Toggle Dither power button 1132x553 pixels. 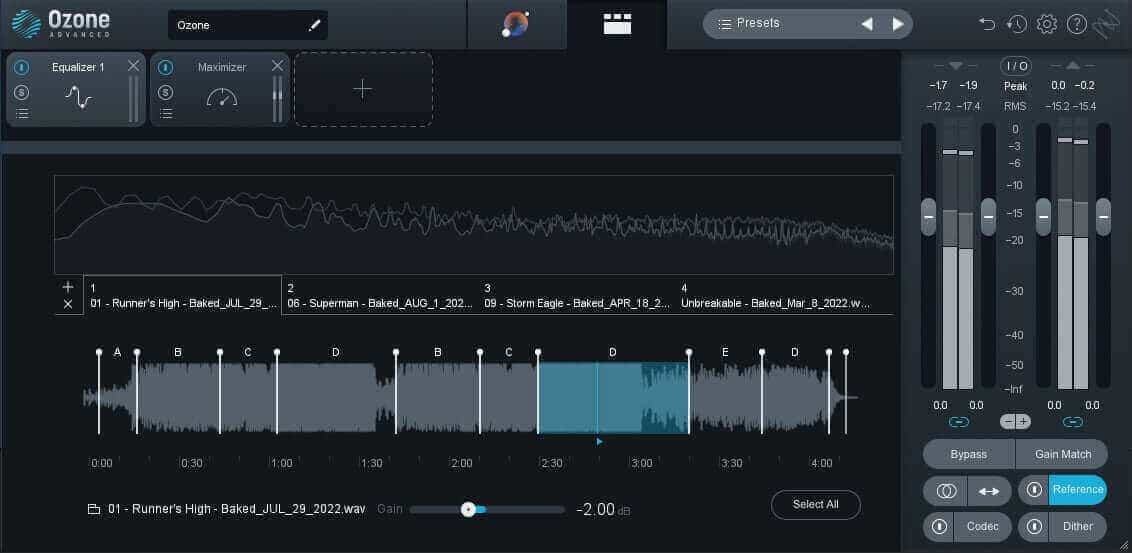pos(1035,526)
